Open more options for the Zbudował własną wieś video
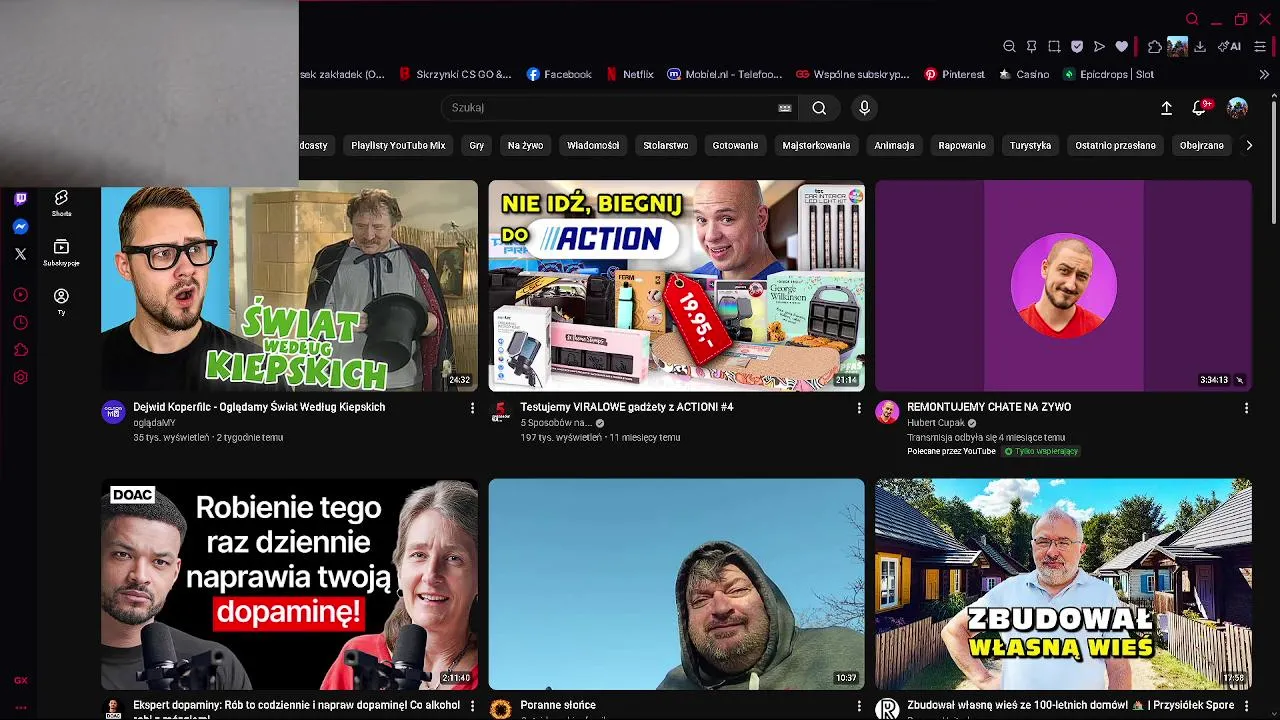The height and width of the screenshot is (720, 1280). point(1246,706)
